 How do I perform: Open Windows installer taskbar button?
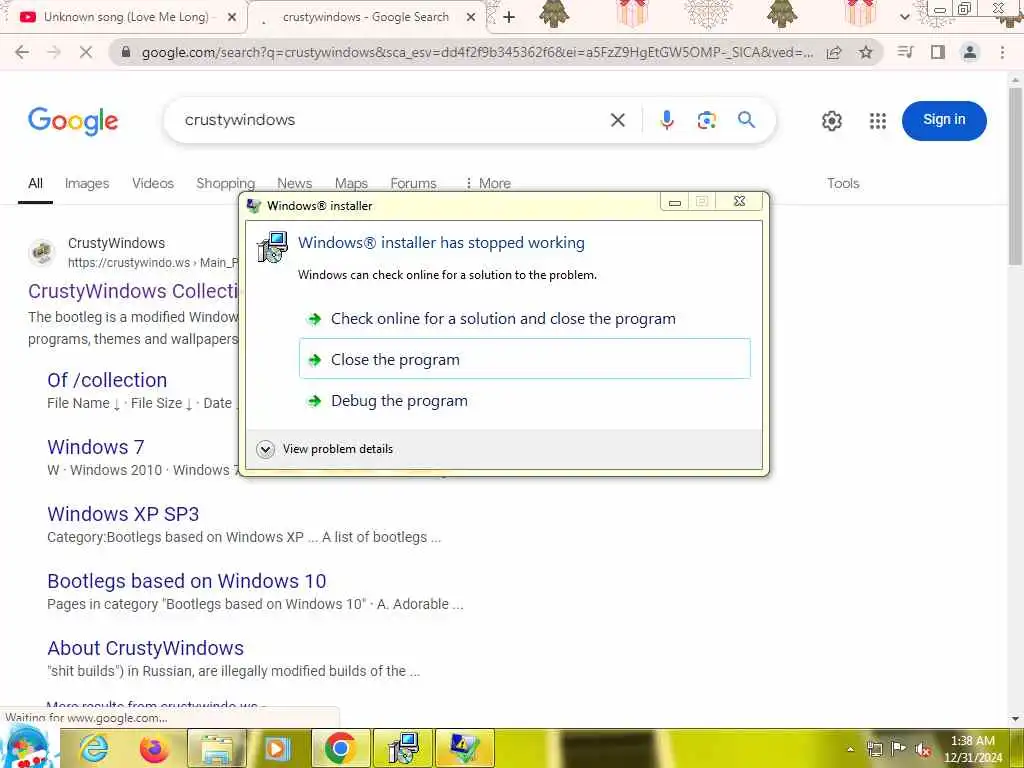pos(403,748)
